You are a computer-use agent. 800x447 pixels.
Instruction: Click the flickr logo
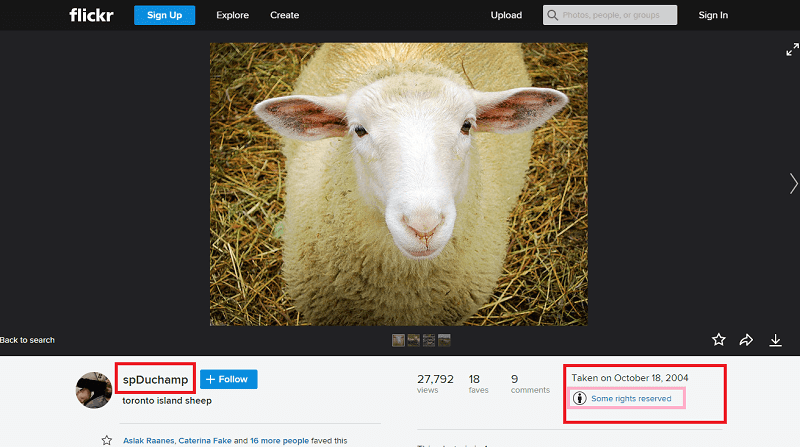click(x=91, y=15)
